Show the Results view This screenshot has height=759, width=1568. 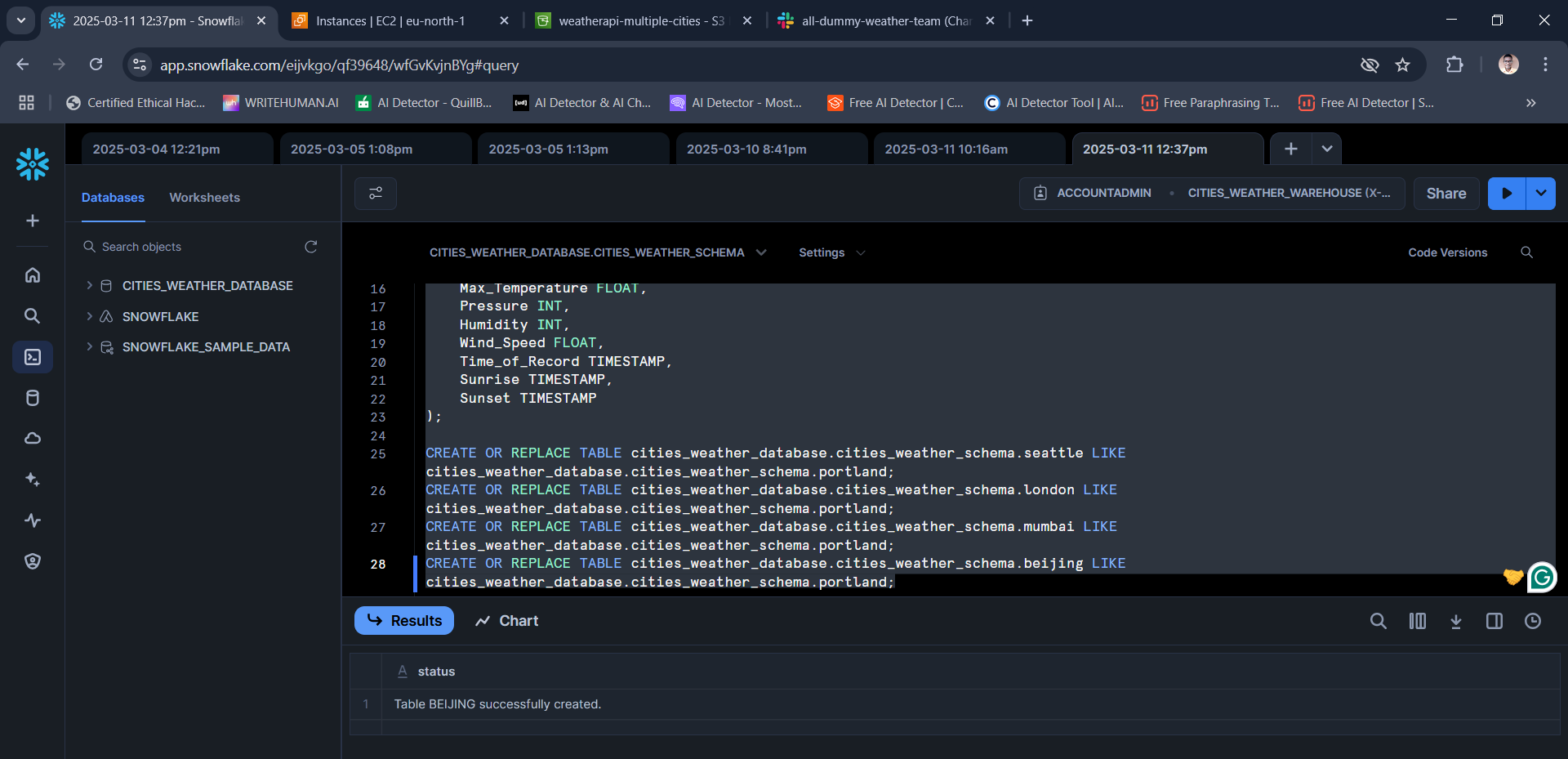coord(404,621)
